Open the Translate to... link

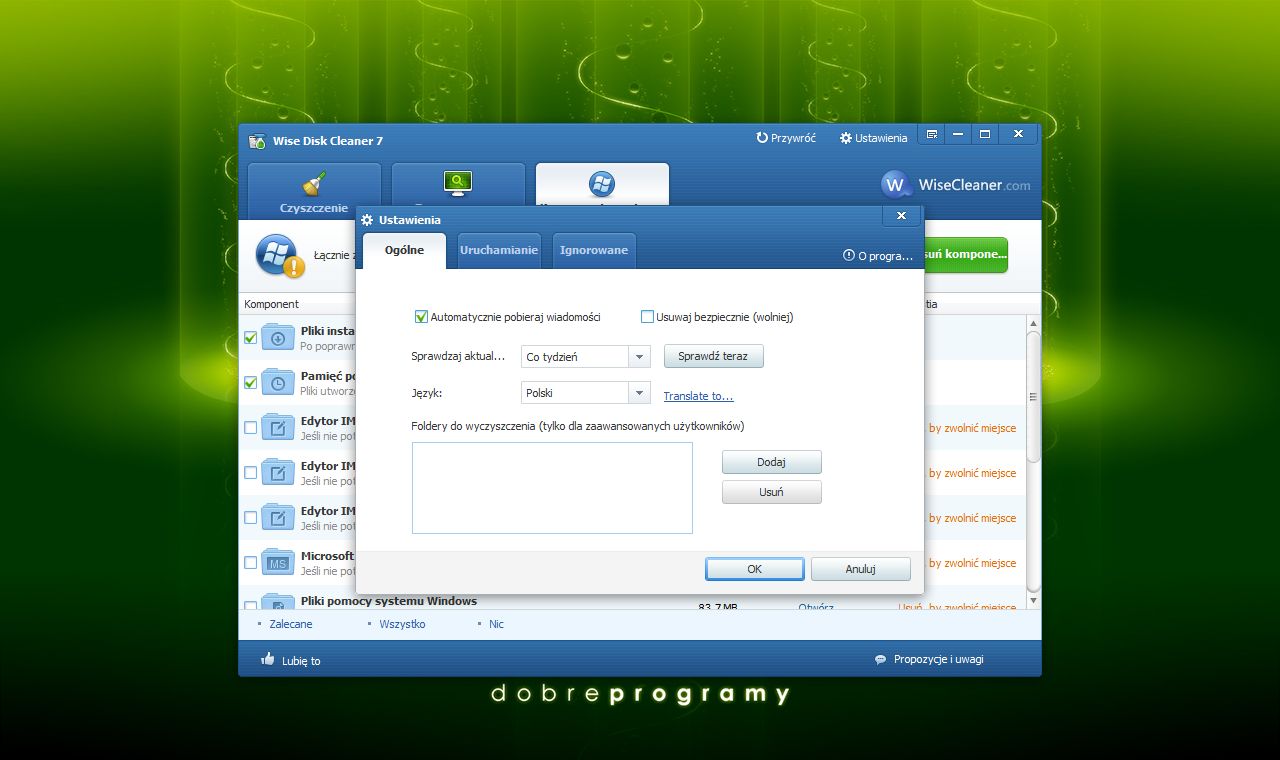point(698,396)
